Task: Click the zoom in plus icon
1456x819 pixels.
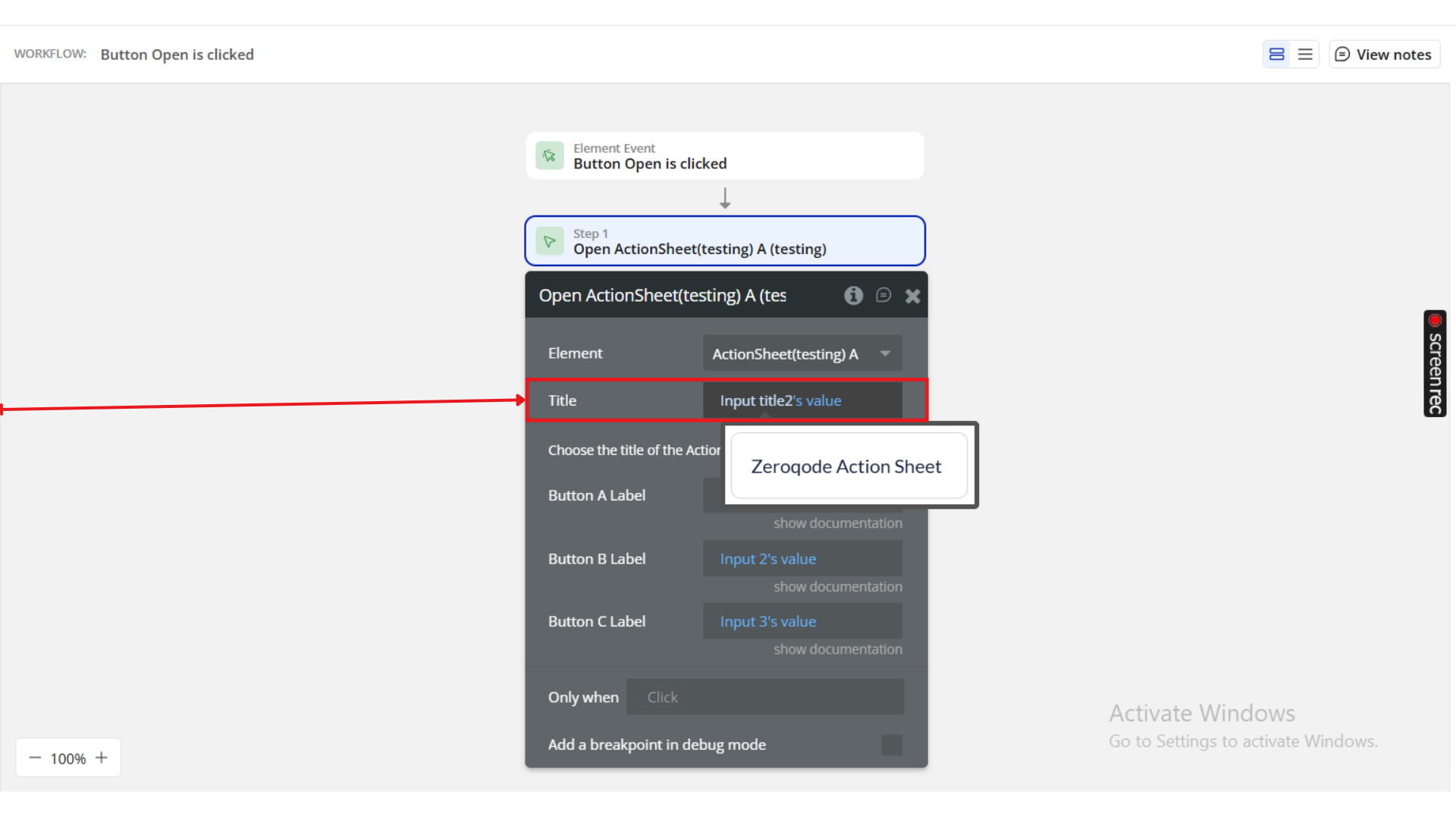Action: 102,758
